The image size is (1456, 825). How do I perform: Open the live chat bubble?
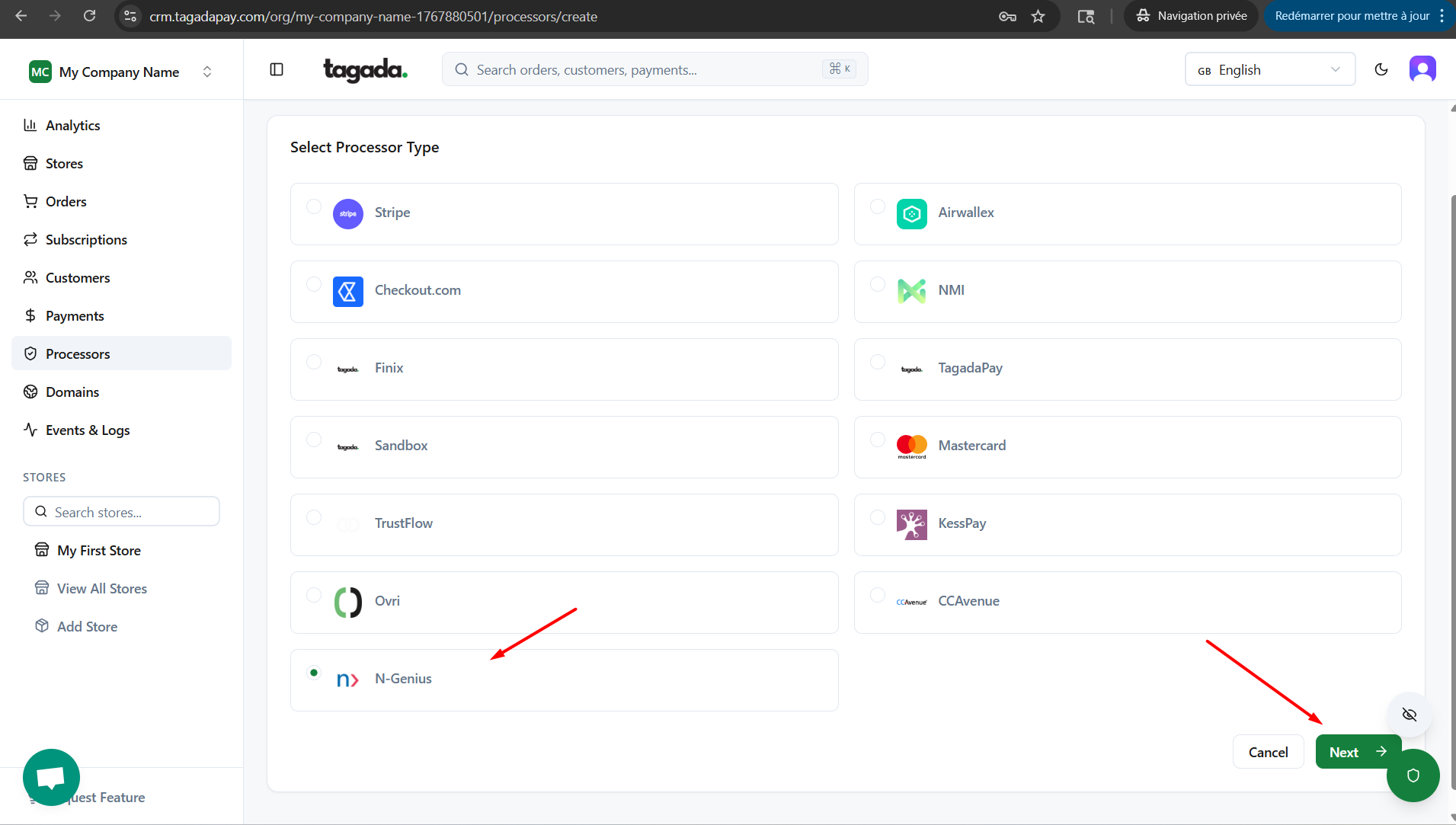52,777
